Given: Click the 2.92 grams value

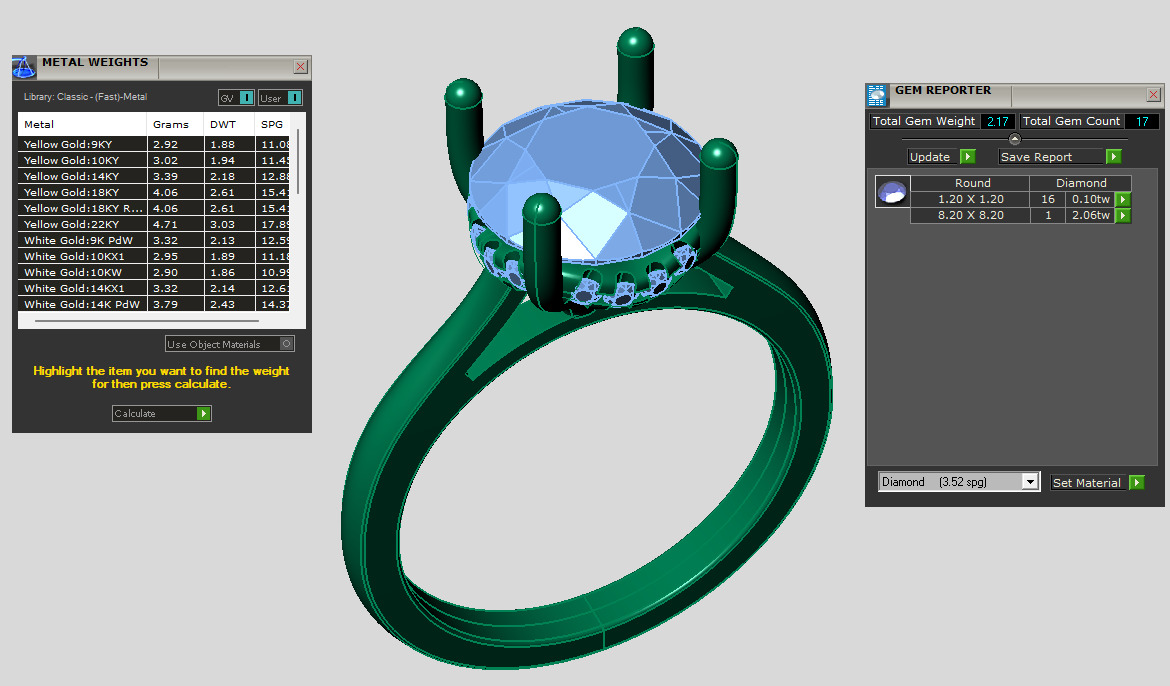Looking at the screenshot, I should [x=165, y=144].
